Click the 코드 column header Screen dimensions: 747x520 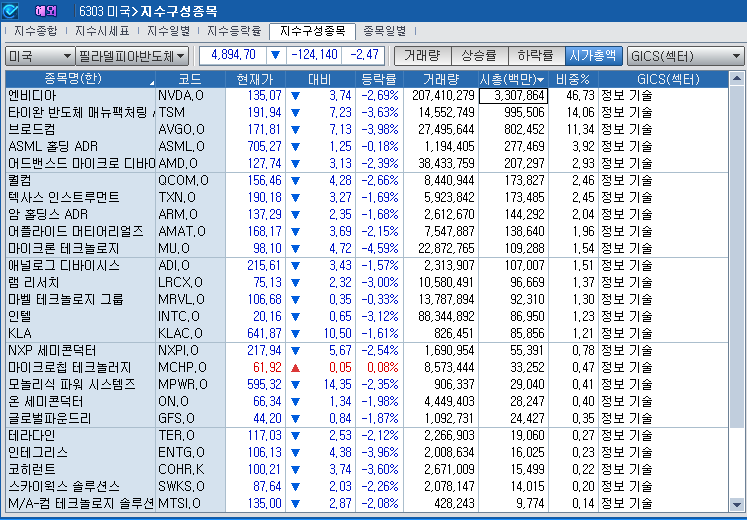190,79
